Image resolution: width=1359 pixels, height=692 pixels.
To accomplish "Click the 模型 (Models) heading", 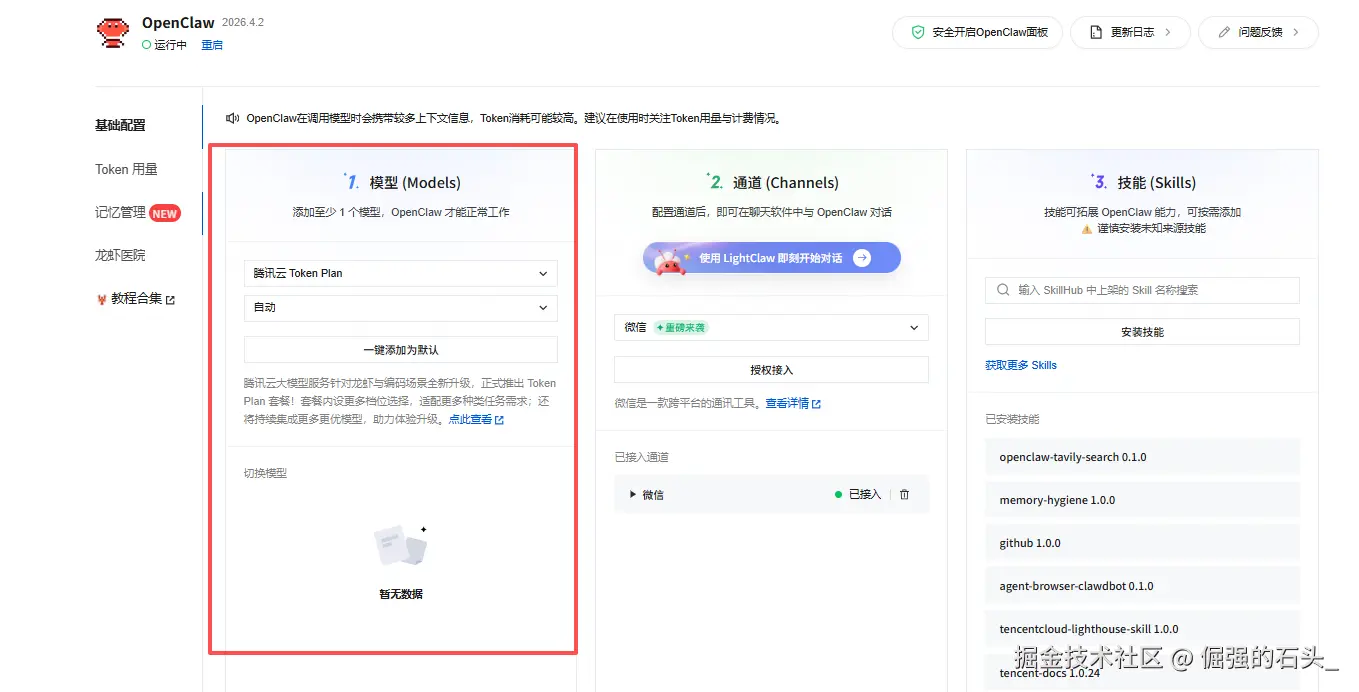I will 415,183.
